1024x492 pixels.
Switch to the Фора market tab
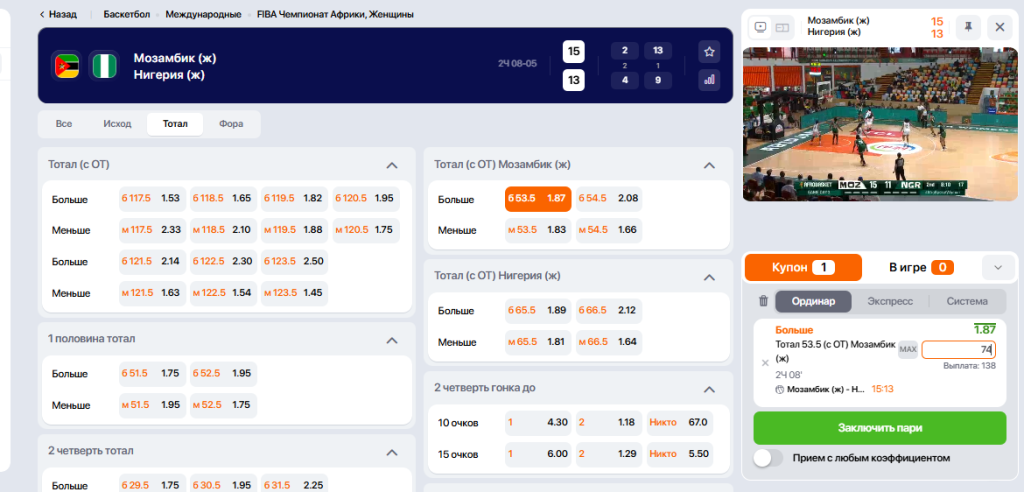point(231,124)
